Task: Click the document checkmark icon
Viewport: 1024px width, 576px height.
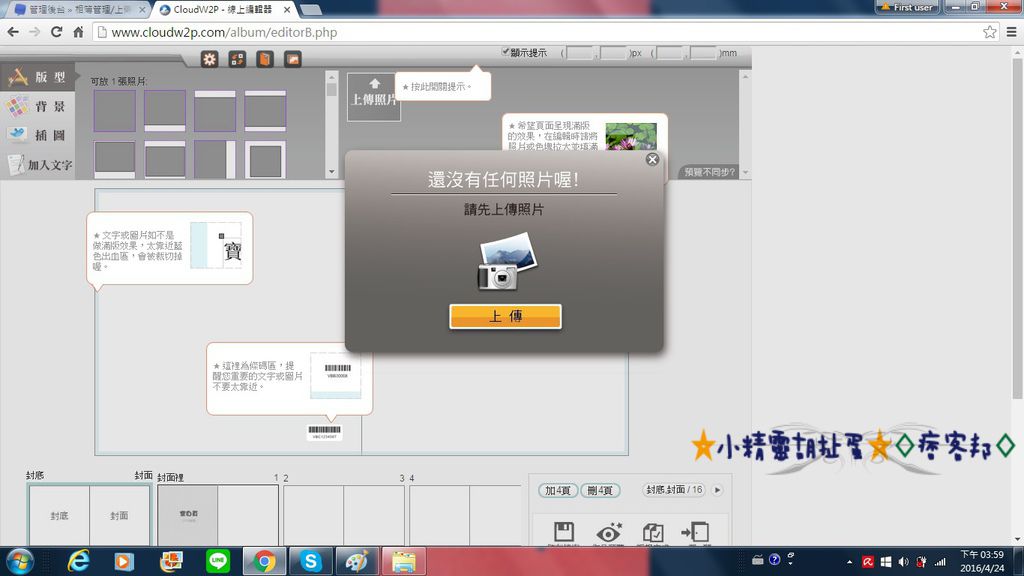Action: (x=652, y=532)
